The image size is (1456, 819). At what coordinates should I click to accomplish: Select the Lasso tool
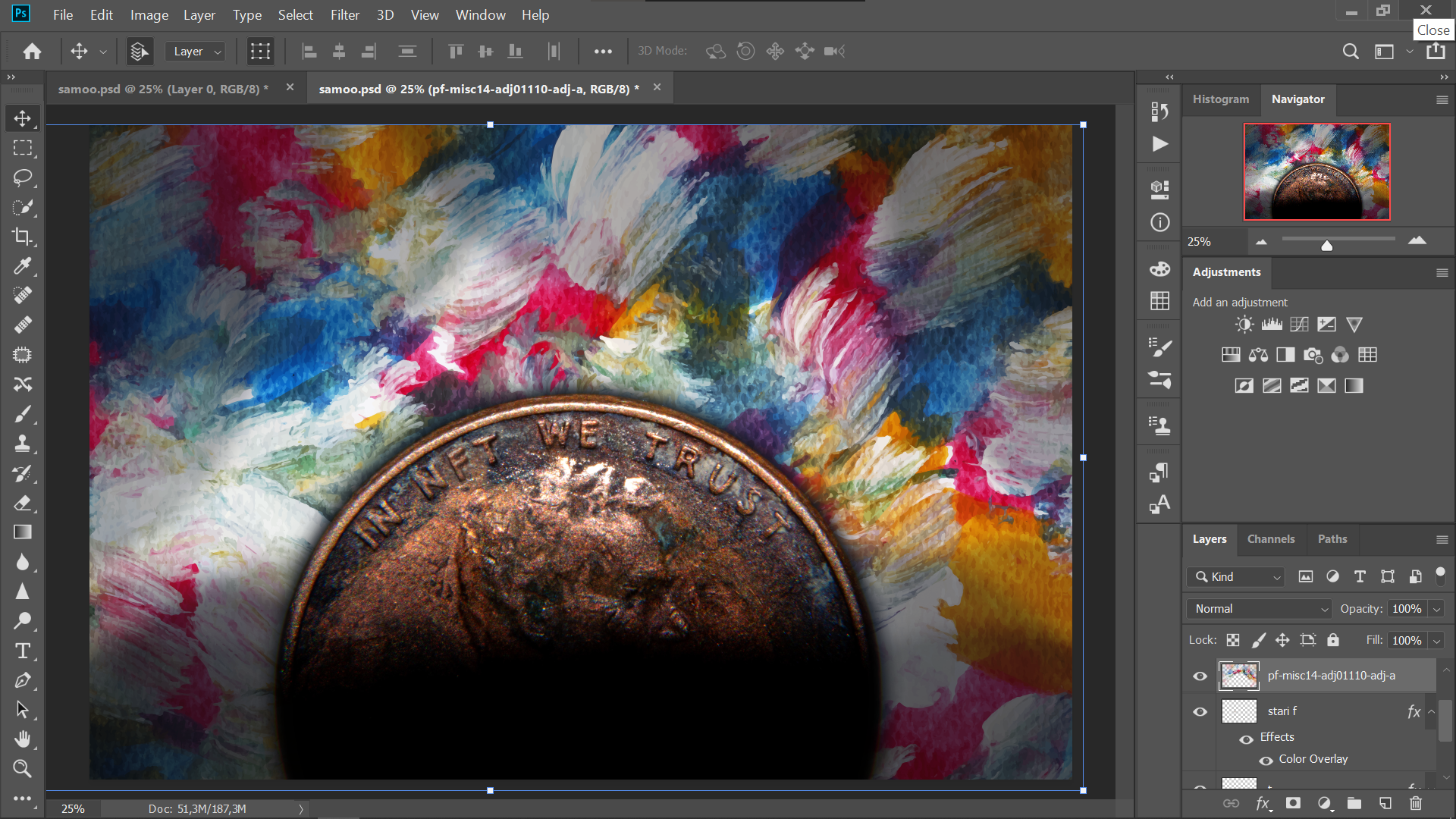(22, 177)
